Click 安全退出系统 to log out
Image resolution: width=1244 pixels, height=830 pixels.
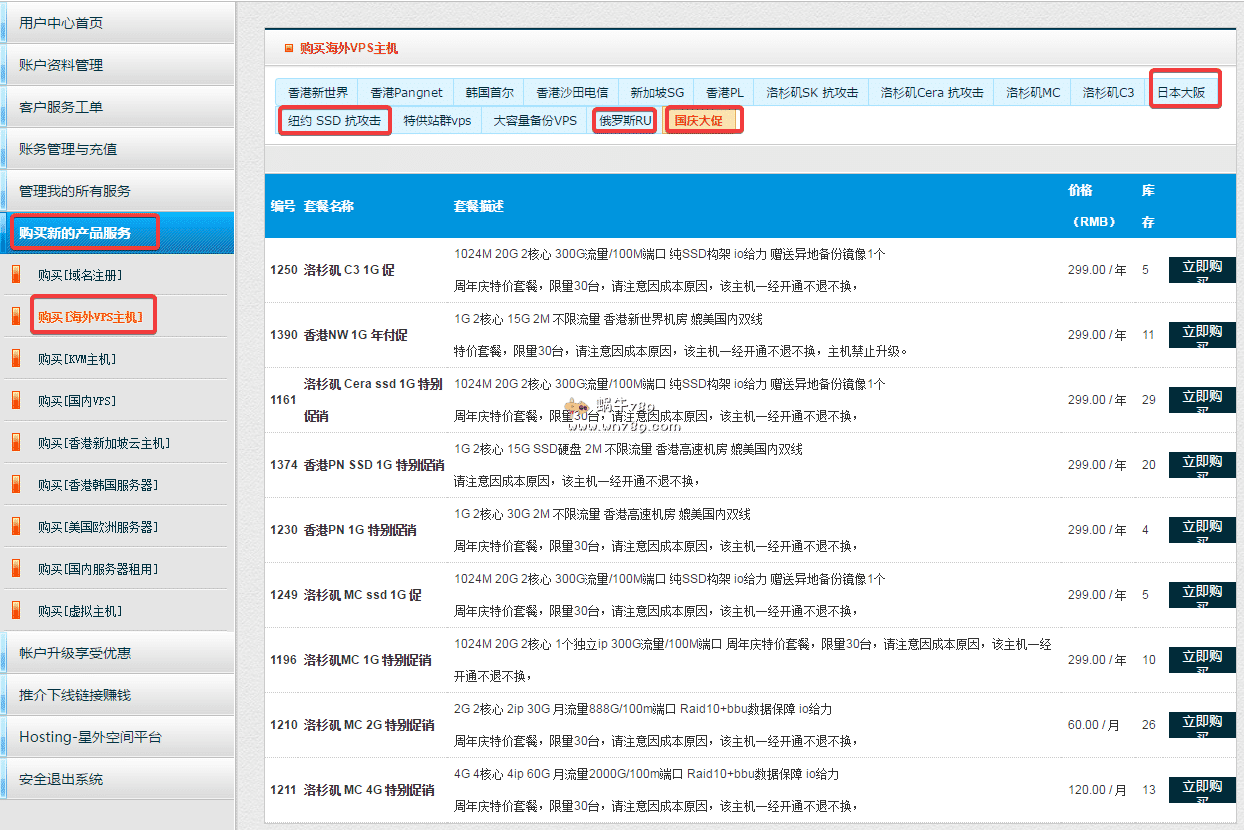pos(61,779)
